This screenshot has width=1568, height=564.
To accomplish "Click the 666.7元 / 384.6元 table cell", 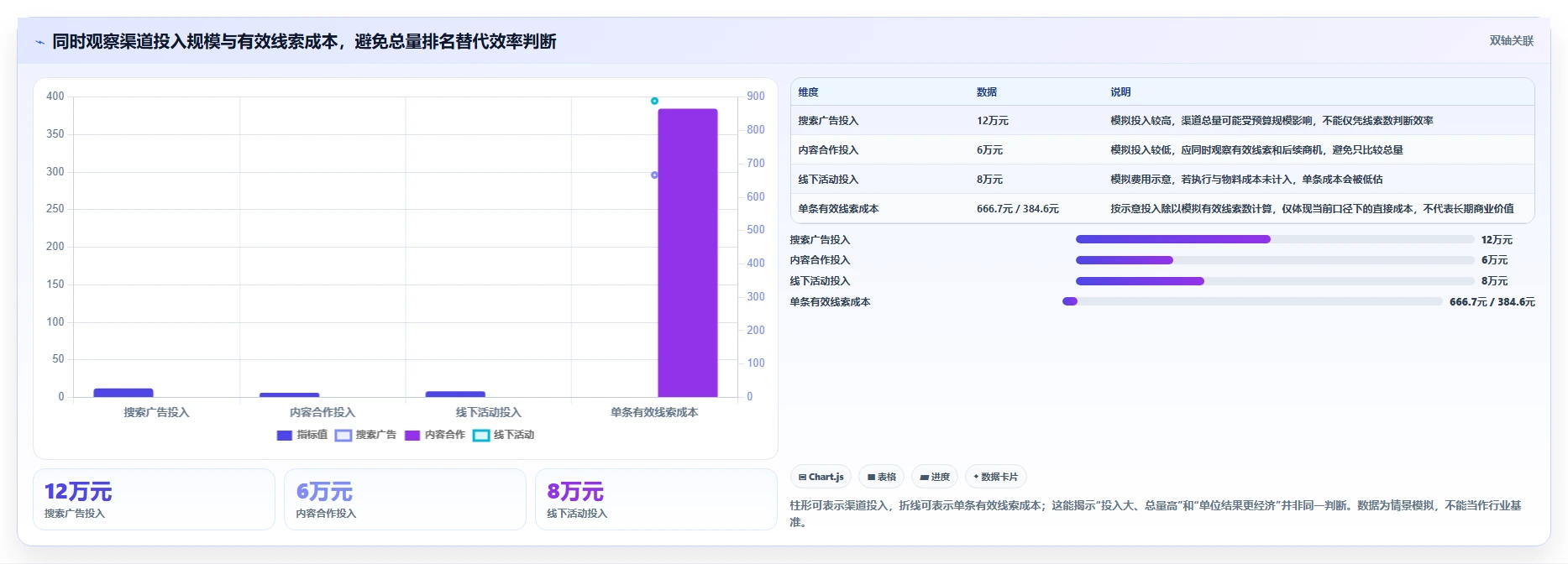I will click(1018, 209).
